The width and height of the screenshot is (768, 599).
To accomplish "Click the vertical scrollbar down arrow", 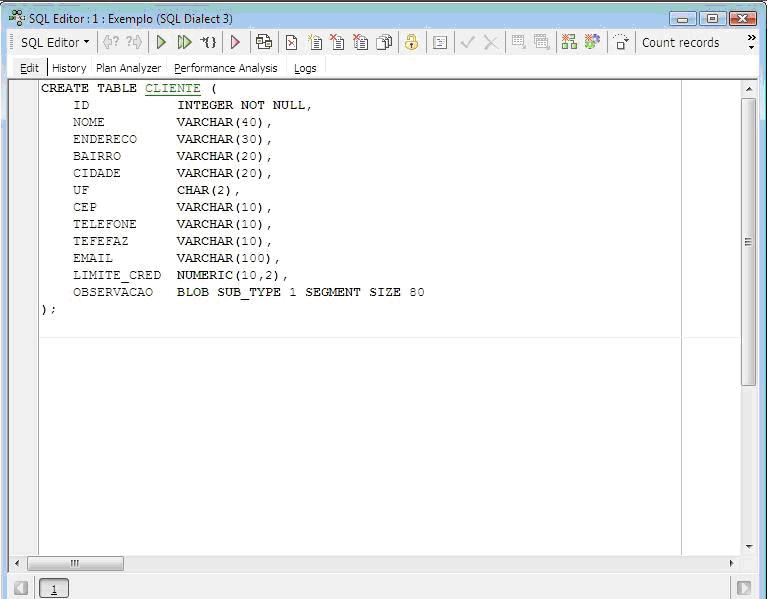I will click(749, 547).
